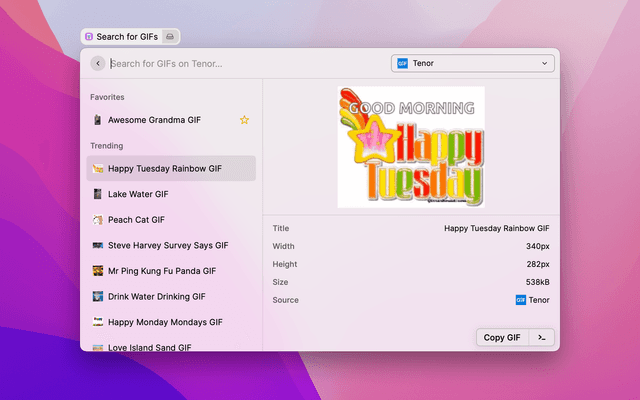Screen dimensions: 640x400
Task: Click the back arrow button
Action: pos(98,64)
